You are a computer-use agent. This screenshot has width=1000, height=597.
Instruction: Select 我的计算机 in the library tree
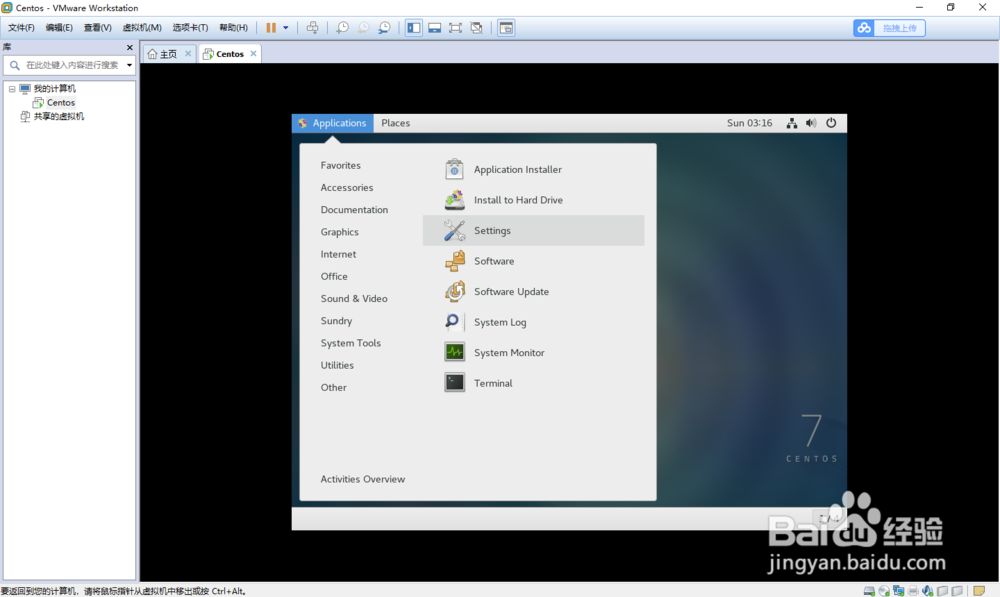point(54,89)
